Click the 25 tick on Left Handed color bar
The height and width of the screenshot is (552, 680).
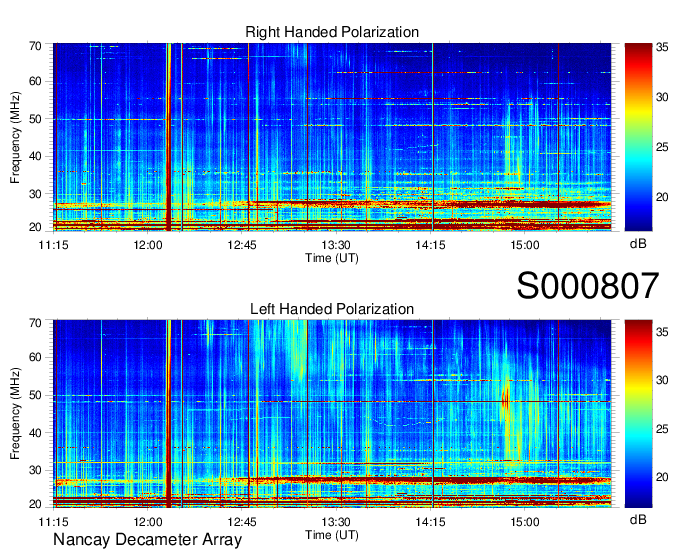tap(662, 429)
